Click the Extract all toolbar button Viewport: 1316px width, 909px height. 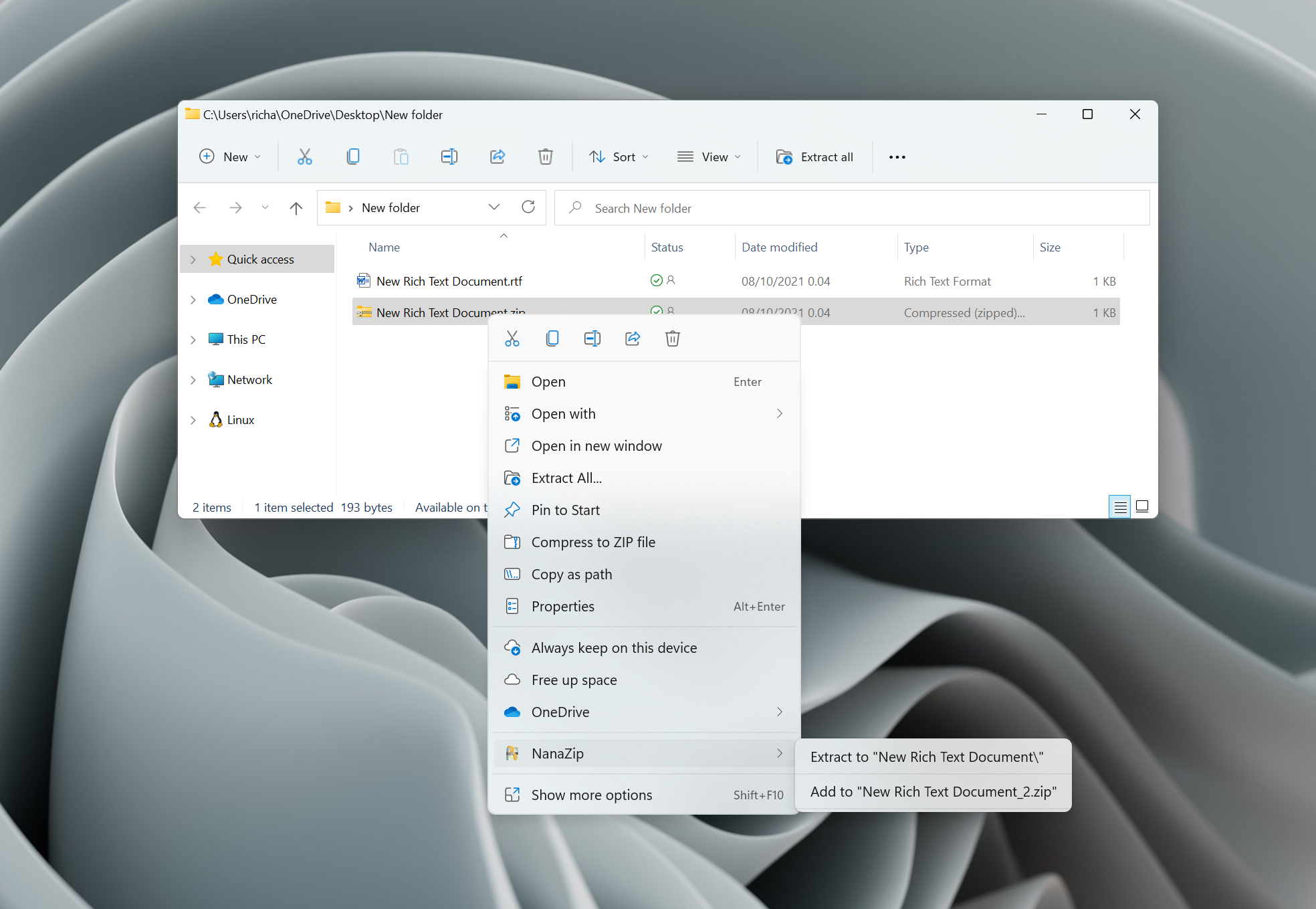[x=816, y=157]
